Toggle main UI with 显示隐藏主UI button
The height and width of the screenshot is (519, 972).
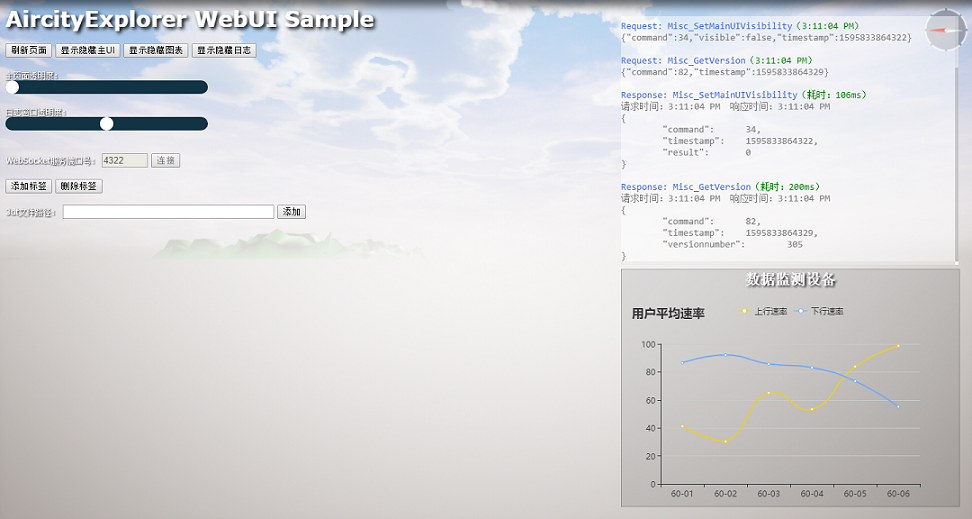[87, 50]
